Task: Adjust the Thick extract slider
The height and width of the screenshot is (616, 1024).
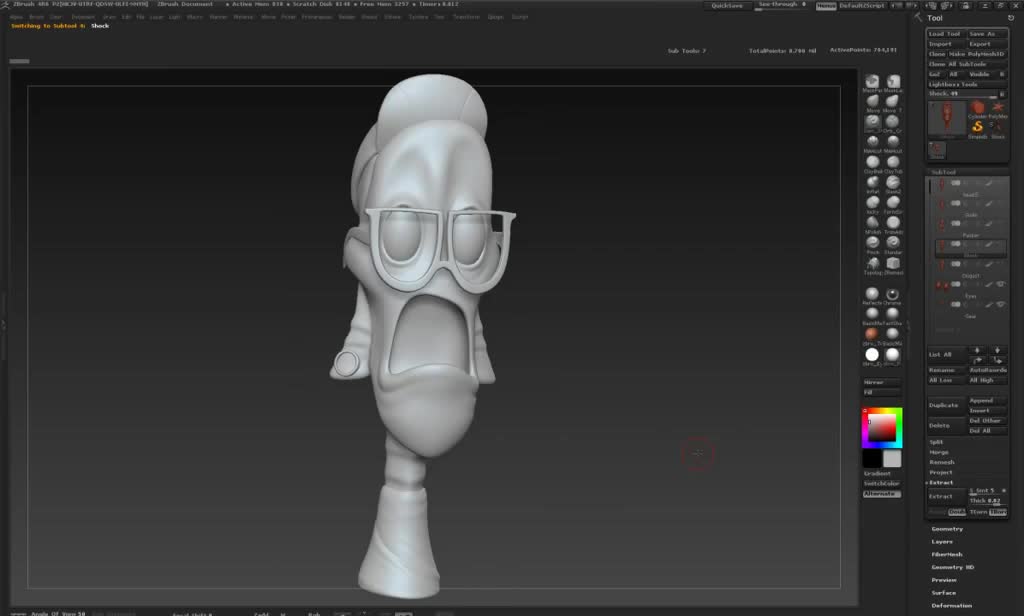Action: tap(987, 501)
